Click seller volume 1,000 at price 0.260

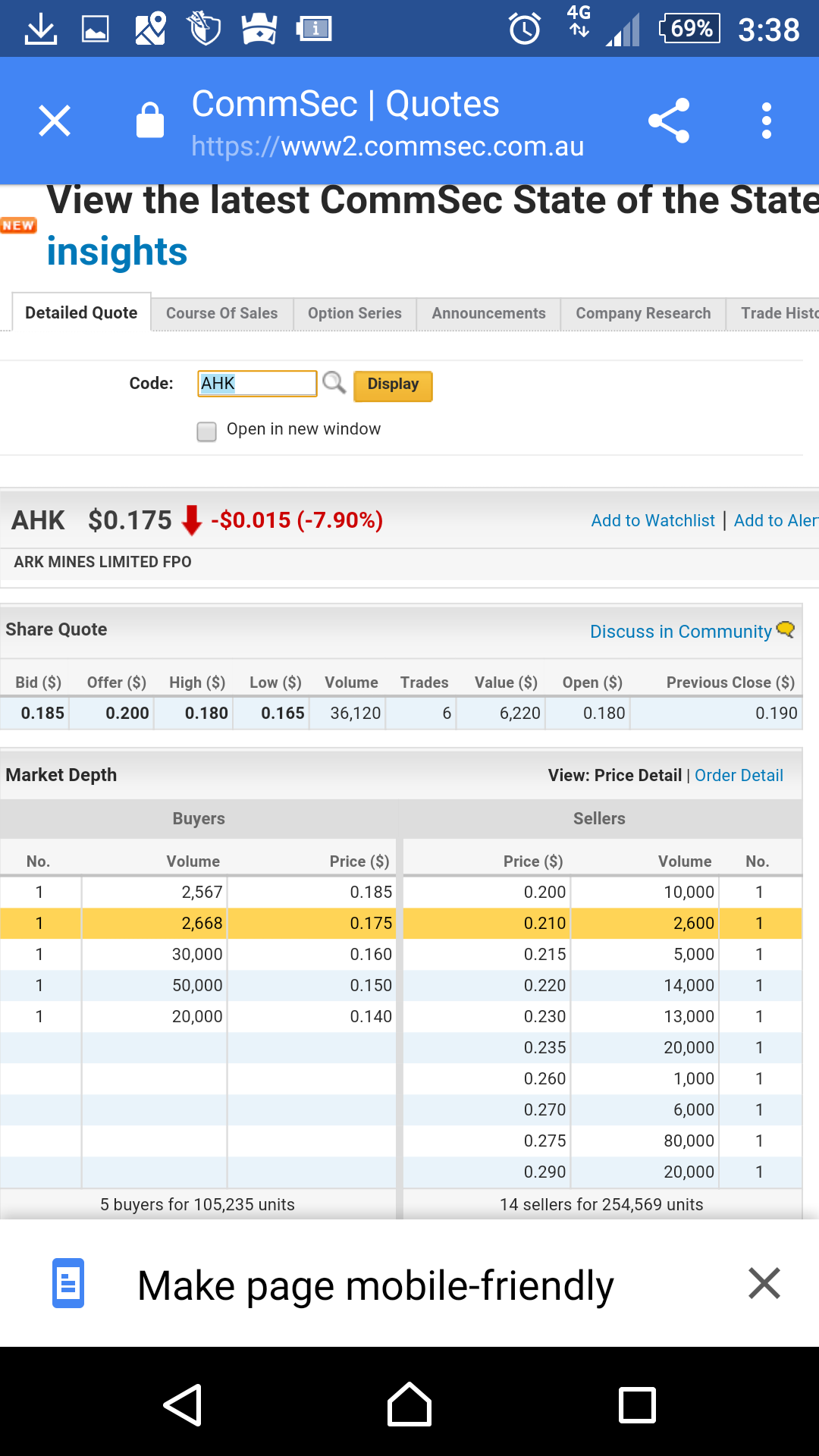point(694,1078)
